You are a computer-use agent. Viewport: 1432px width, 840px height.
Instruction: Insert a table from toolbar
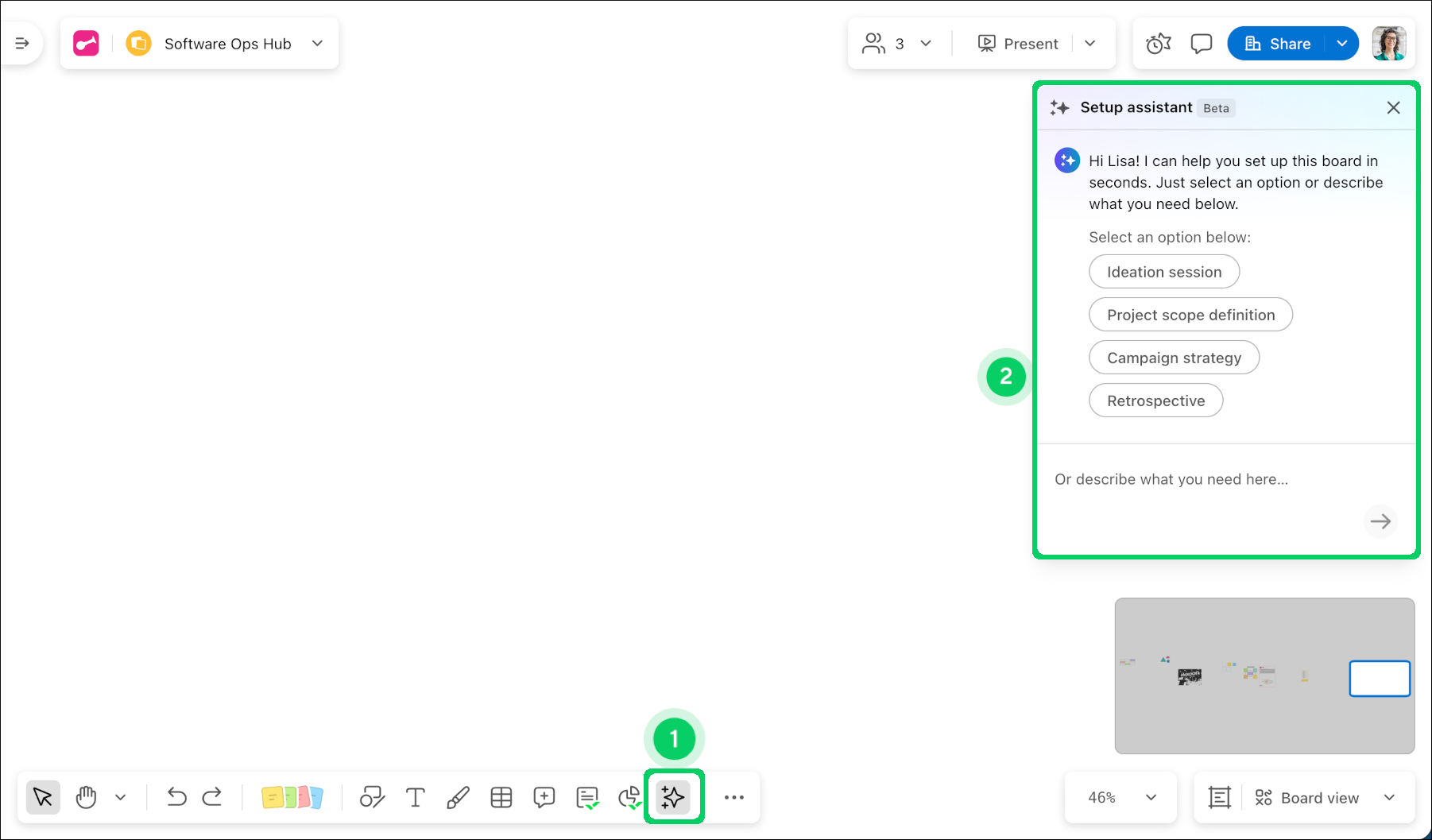[x=501, y=797]
